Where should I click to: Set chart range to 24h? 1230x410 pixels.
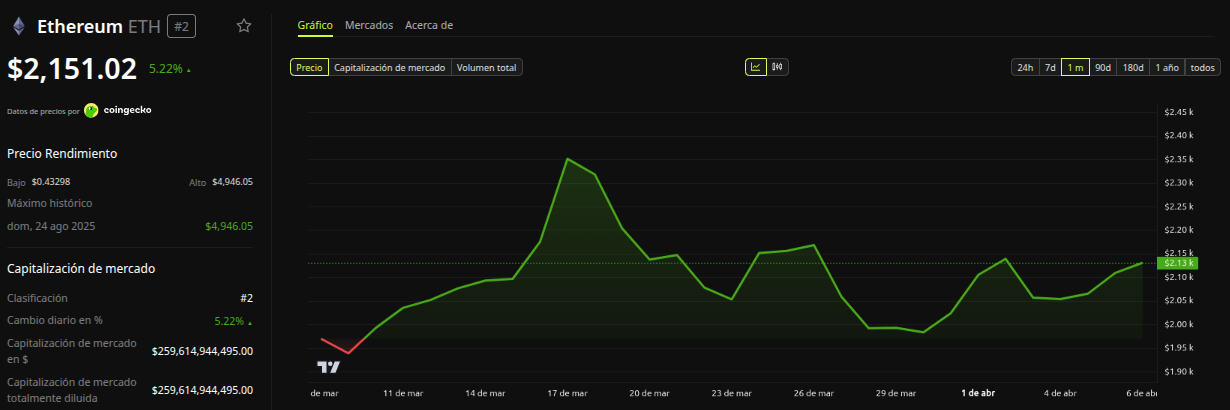click(1025, 67)
